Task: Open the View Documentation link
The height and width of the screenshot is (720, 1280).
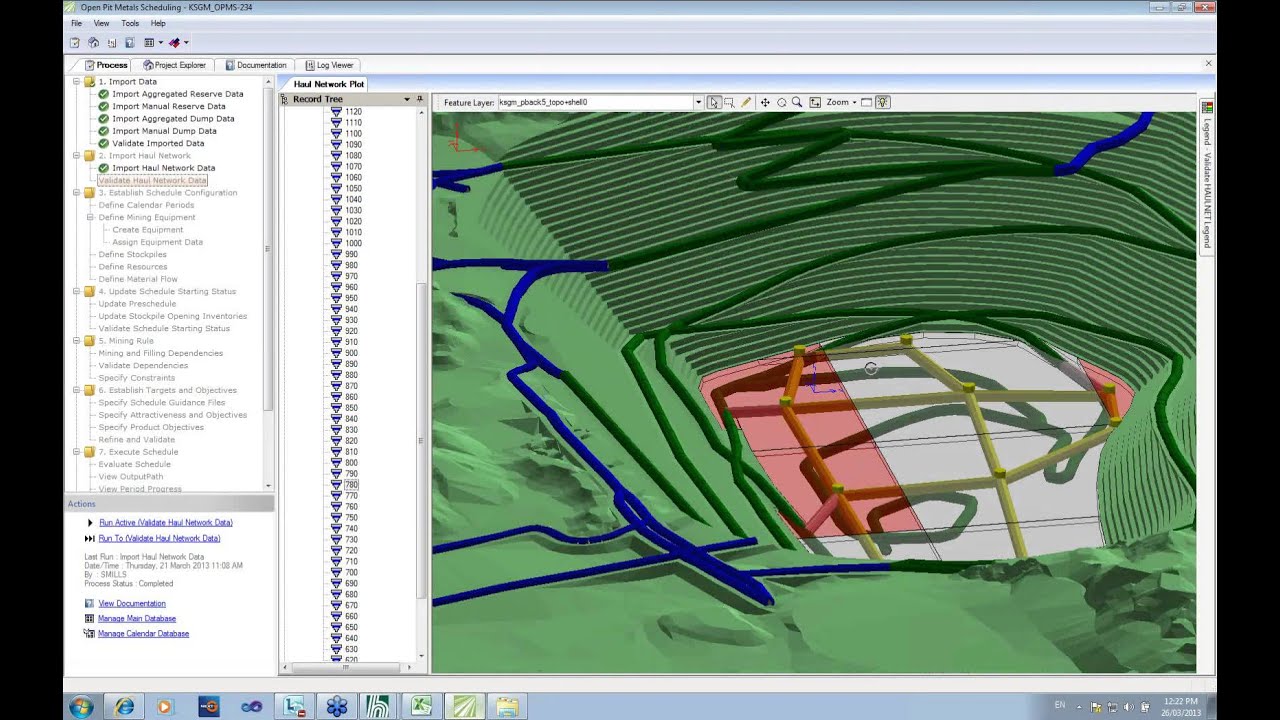Action: click(x=132, y=603)
